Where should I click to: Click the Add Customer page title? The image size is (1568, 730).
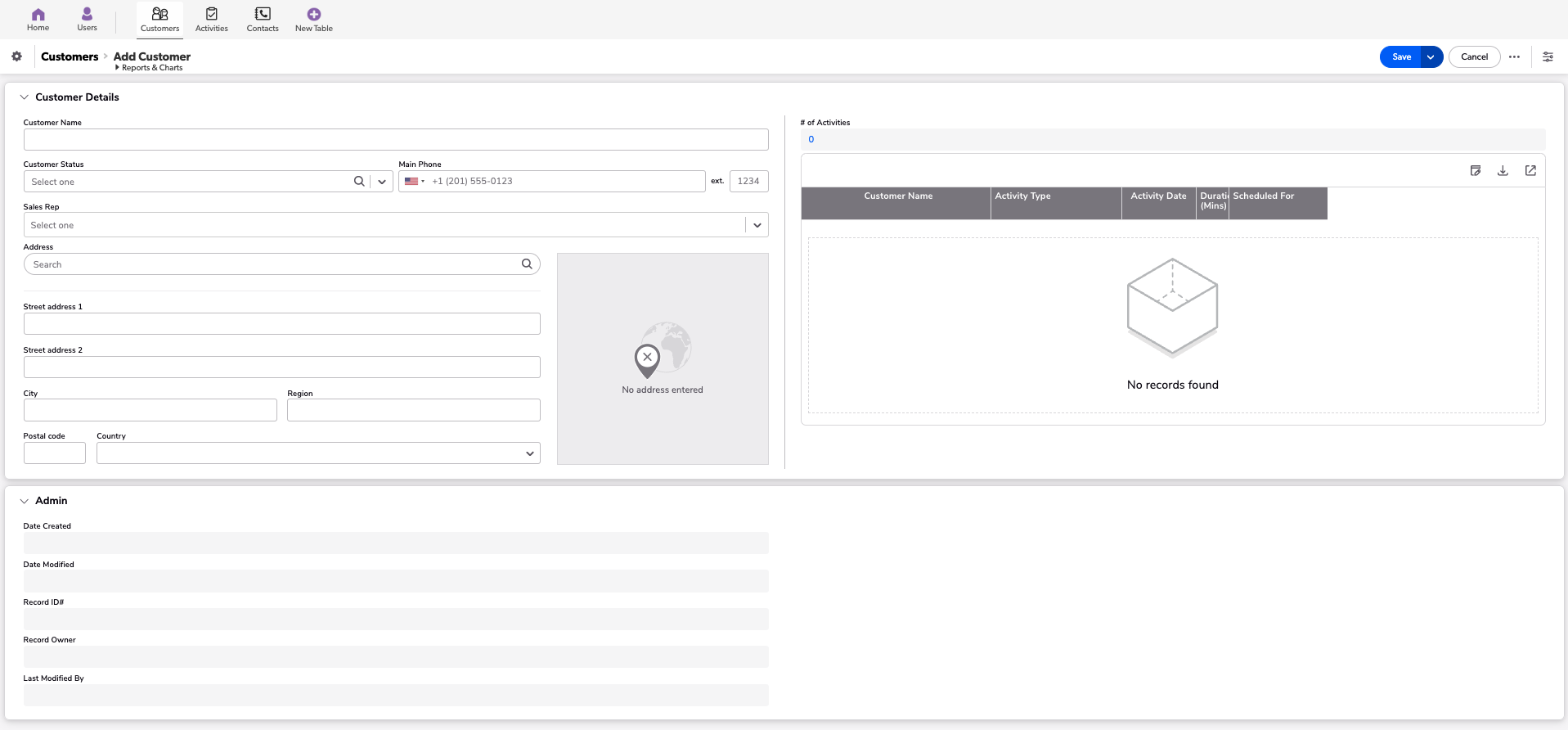point(152,56)
